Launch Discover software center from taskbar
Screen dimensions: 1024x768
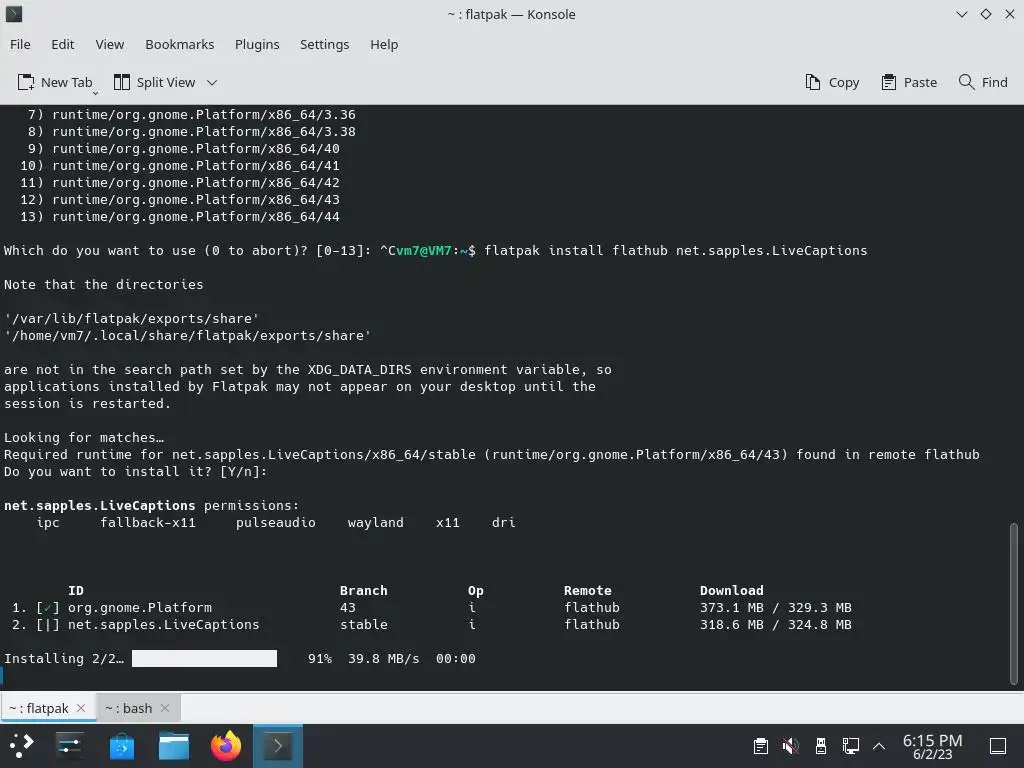[121, 746]
